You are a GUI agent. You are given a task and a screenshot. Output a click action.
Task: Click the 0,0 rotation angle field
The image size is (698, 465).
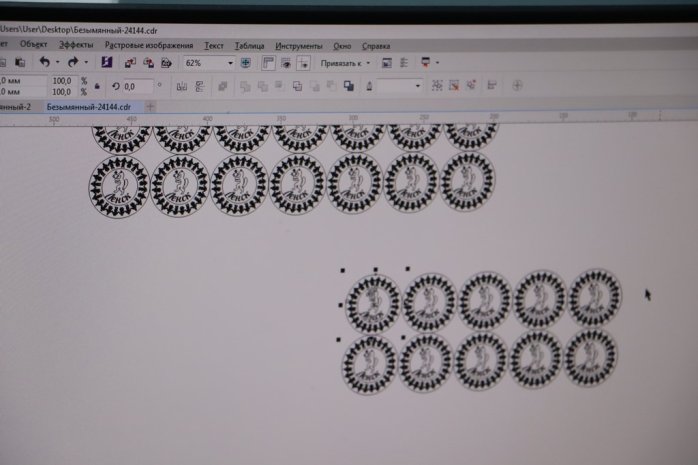(x=138, y=86)
